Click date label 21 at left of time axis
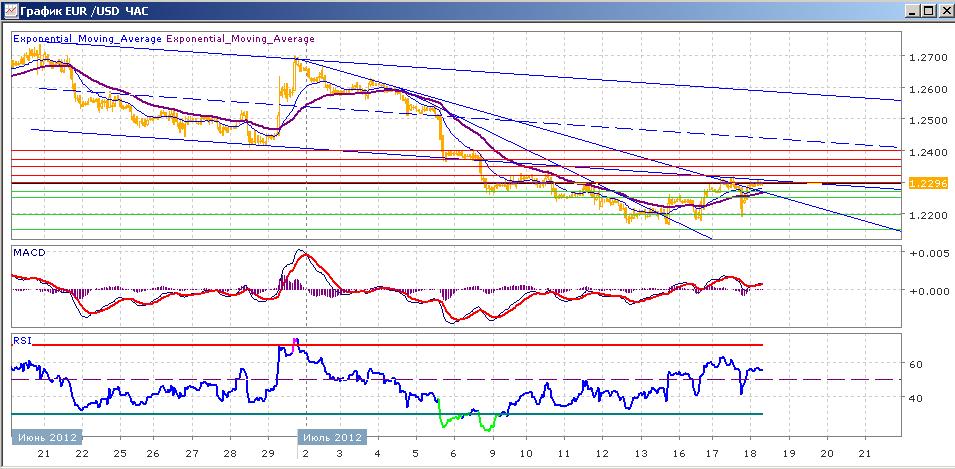The width and height of the screenshot is (955, 469). (43, 454)
